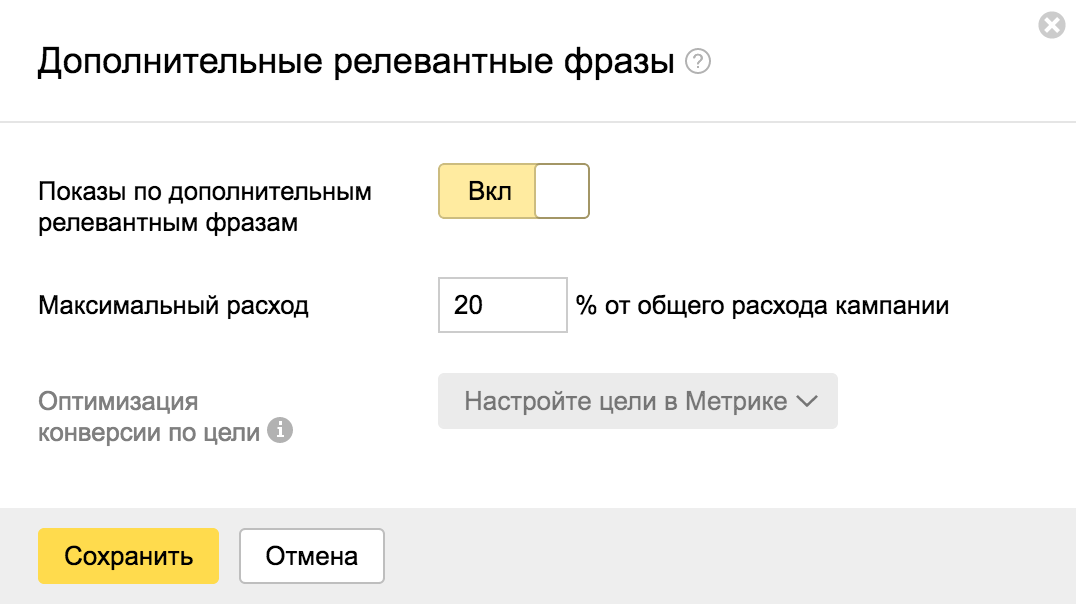
Task: Click the "% от общего расхода кампании" text
Action: click(x=762, y=306)
